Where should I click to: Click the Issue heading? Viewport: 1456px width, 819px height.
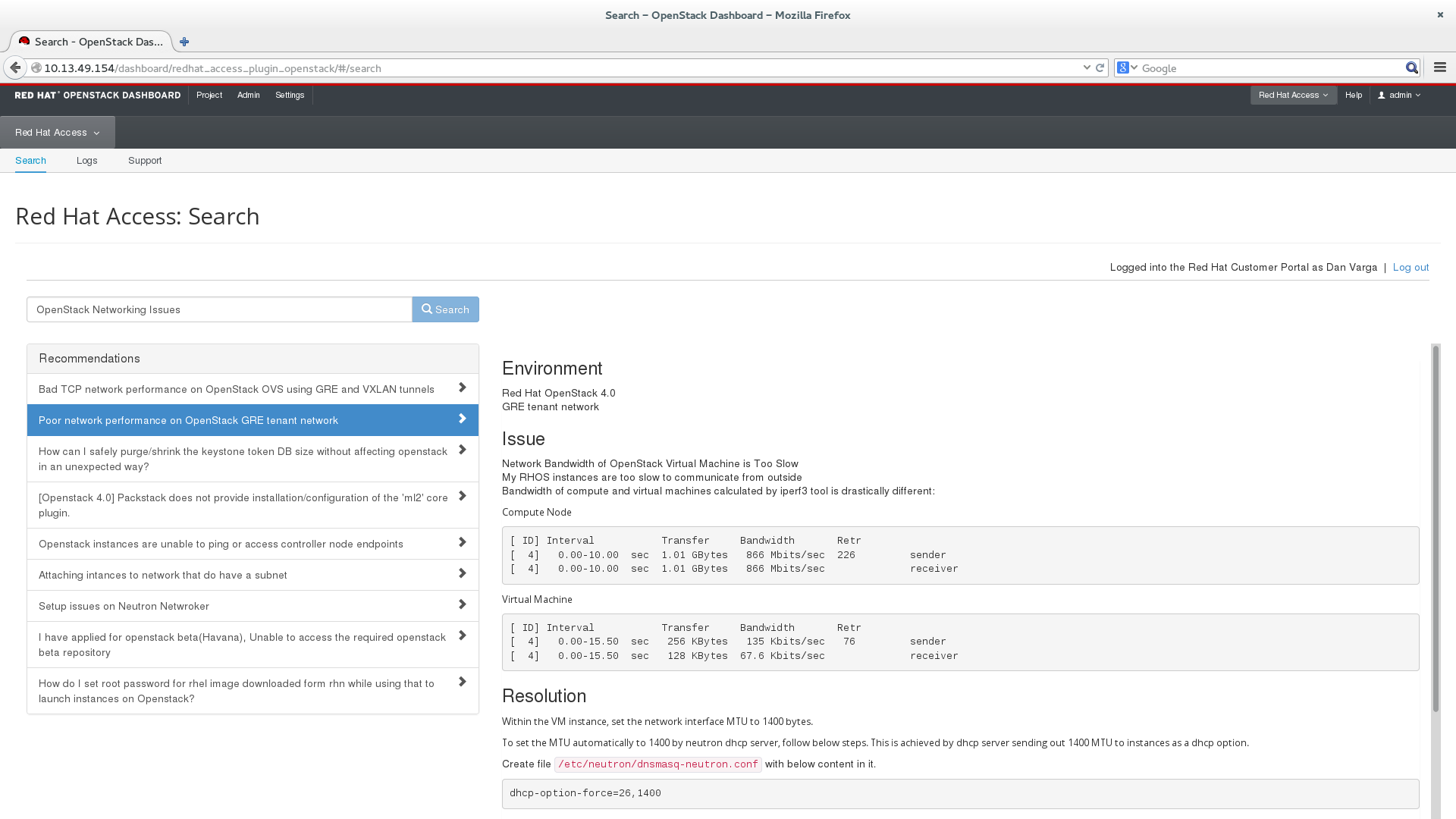pyautogui.click(x=523, y=439)
